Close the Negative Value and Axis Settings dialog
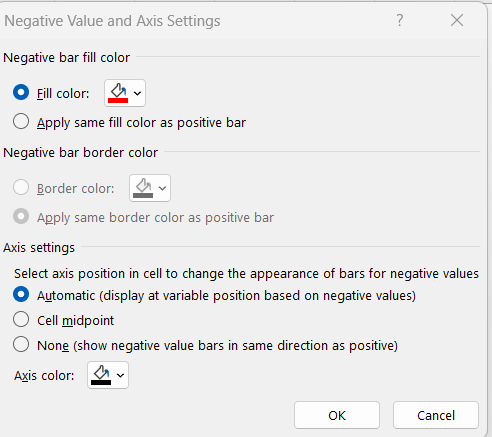This screenshot has width=492, height=437. click(457, 20)
